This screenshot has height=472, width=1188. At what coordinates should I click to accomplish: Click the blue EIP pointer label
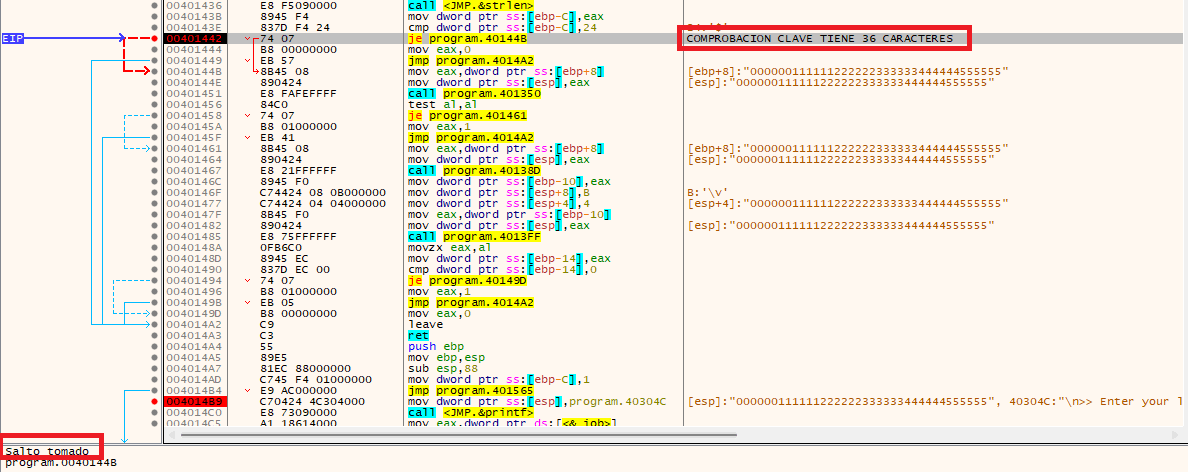13,38
